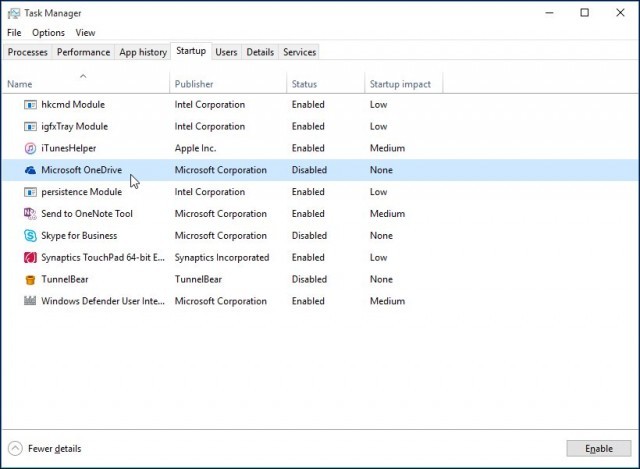The image size is (640, 469).
Task: Select the iTunesHelper icon
Action: (30, 149)
